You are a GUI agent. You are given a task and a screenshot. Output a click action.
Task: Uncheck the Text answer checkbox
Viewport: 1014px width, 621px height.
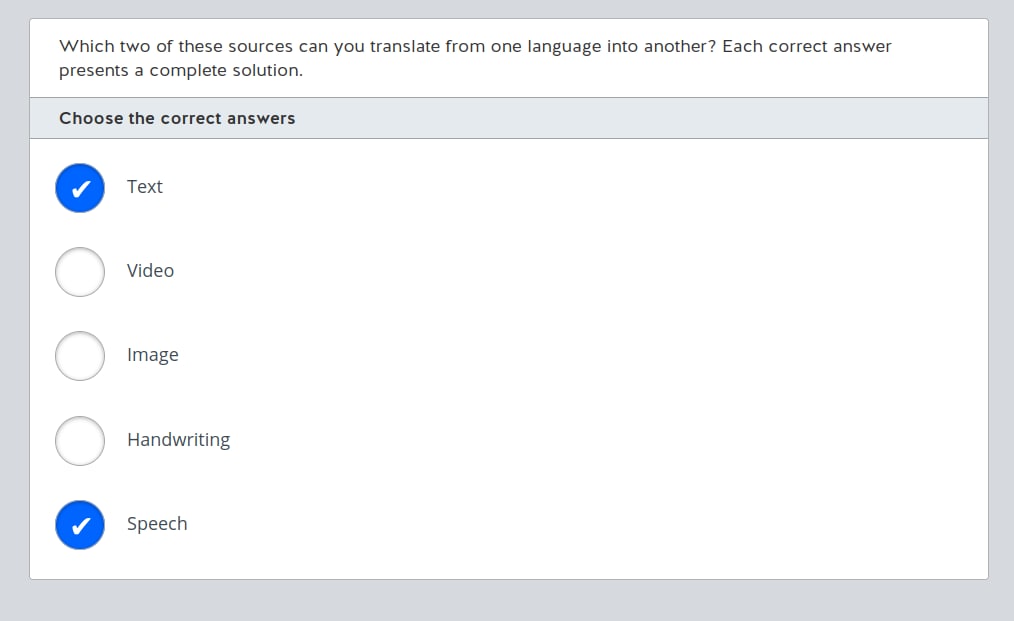pyautogui.click(x=80, y=188)
